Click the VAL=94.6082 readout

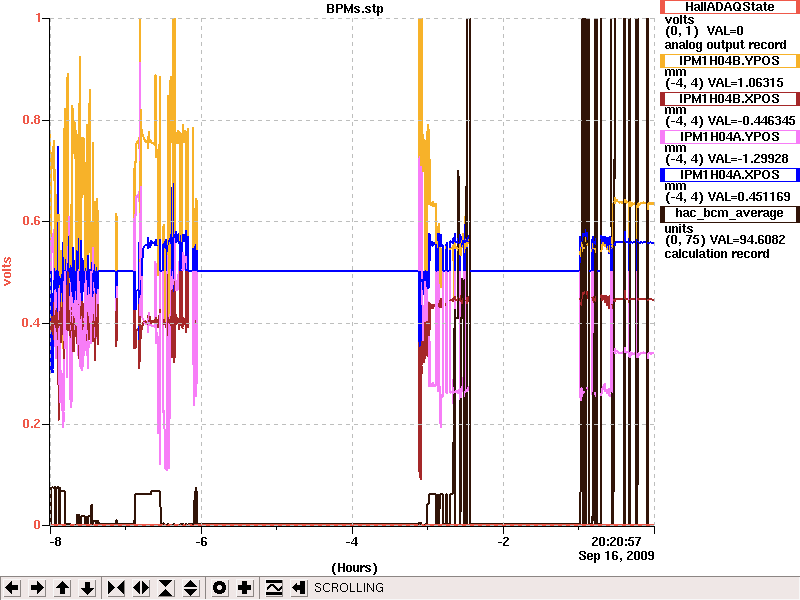[x=746, y=240]
